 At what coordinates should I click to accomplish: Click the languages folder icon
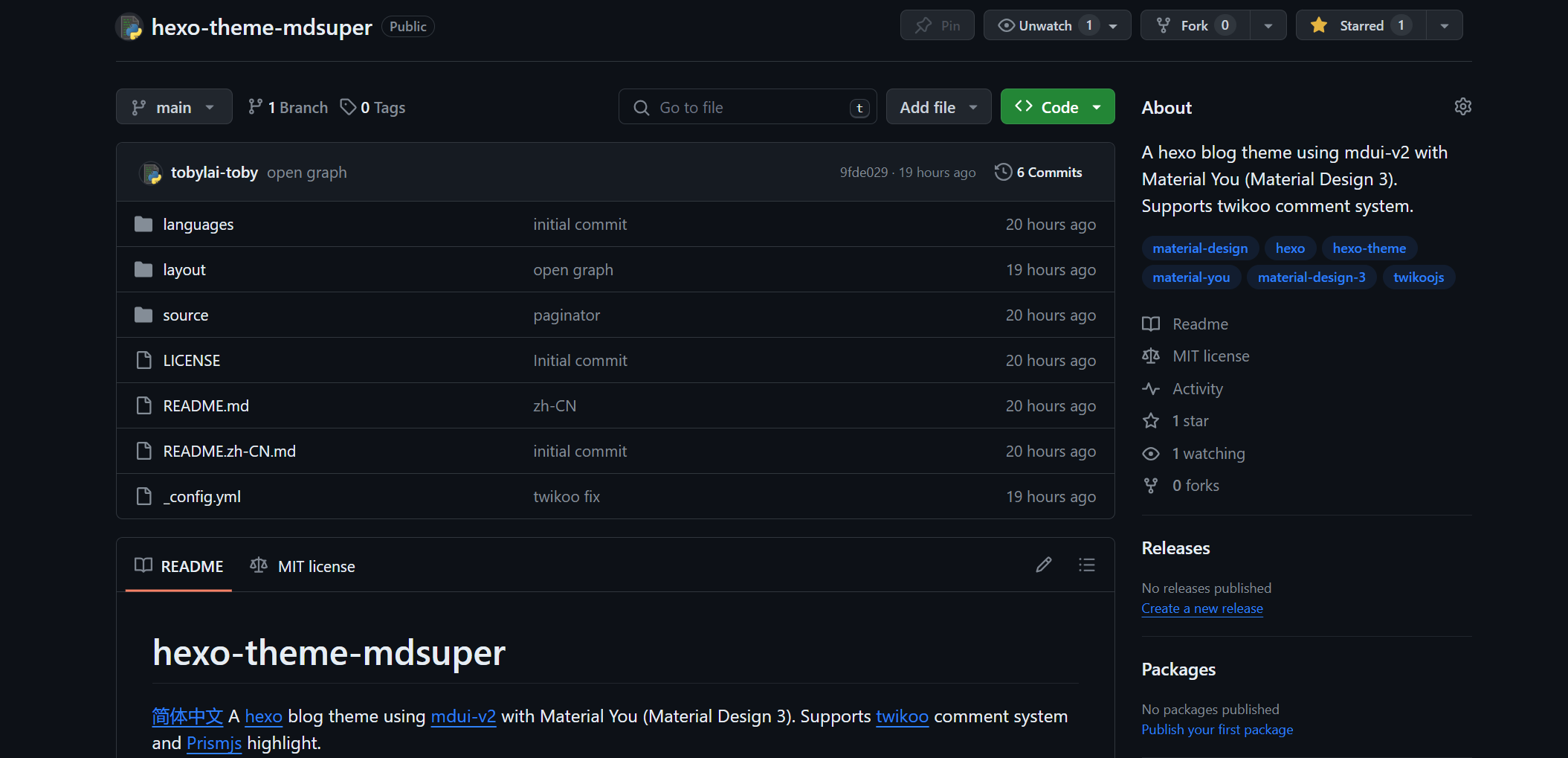coord(143,225)
